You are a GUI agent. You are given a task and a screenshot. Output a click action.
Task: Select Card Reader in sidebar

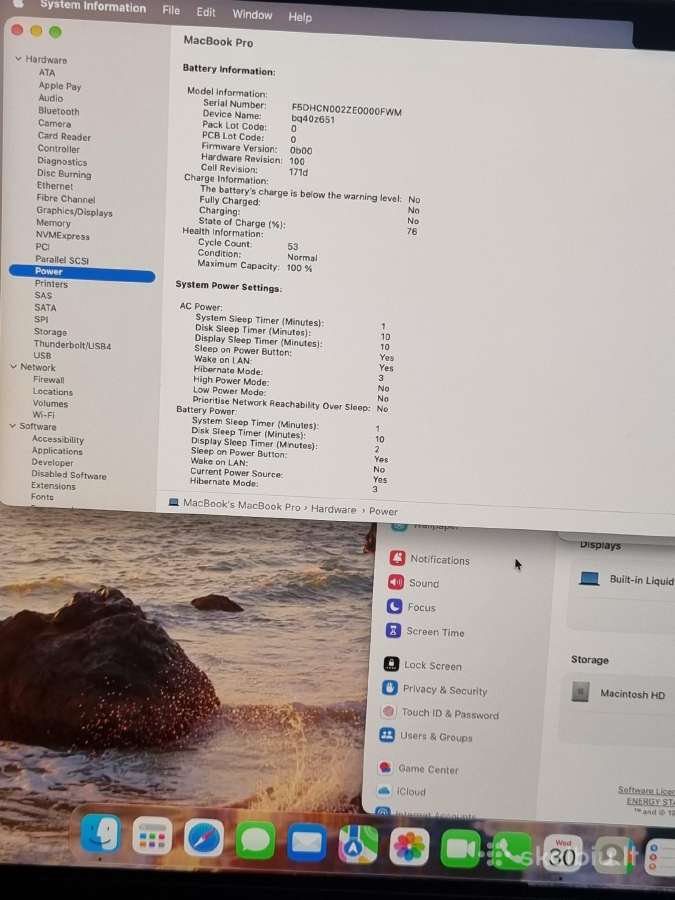[64, 136]
